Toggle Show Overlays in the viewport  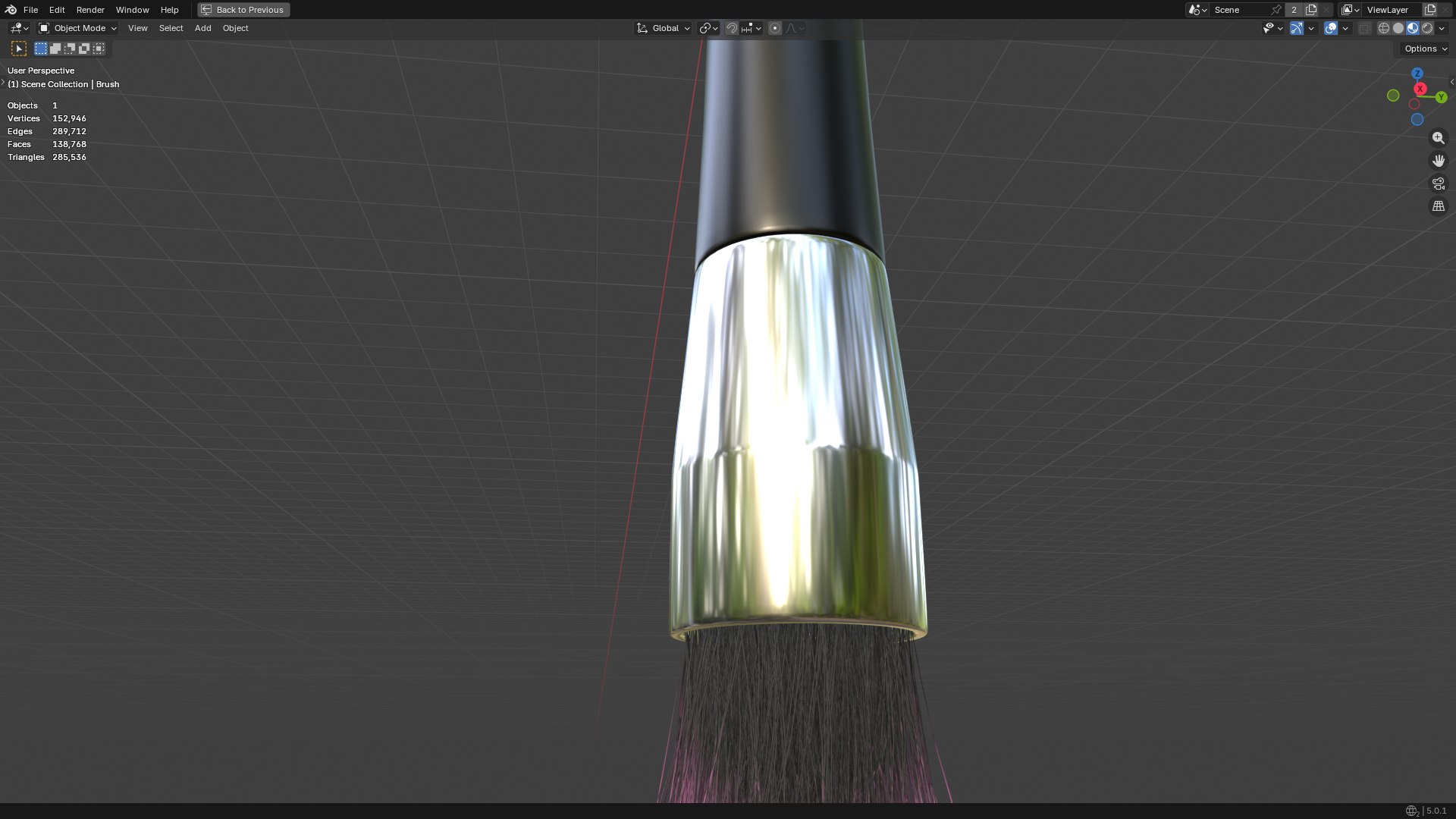[1331, 28]
